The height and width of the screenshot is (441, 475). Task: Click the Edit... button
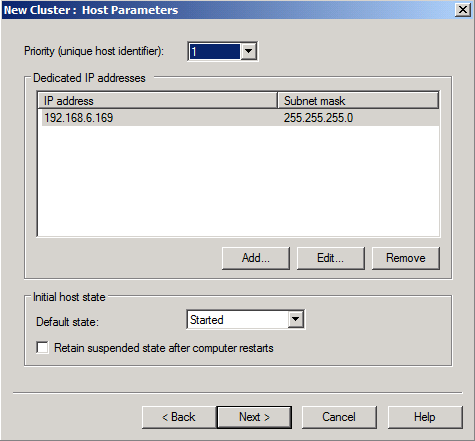[x=331, y=258]
